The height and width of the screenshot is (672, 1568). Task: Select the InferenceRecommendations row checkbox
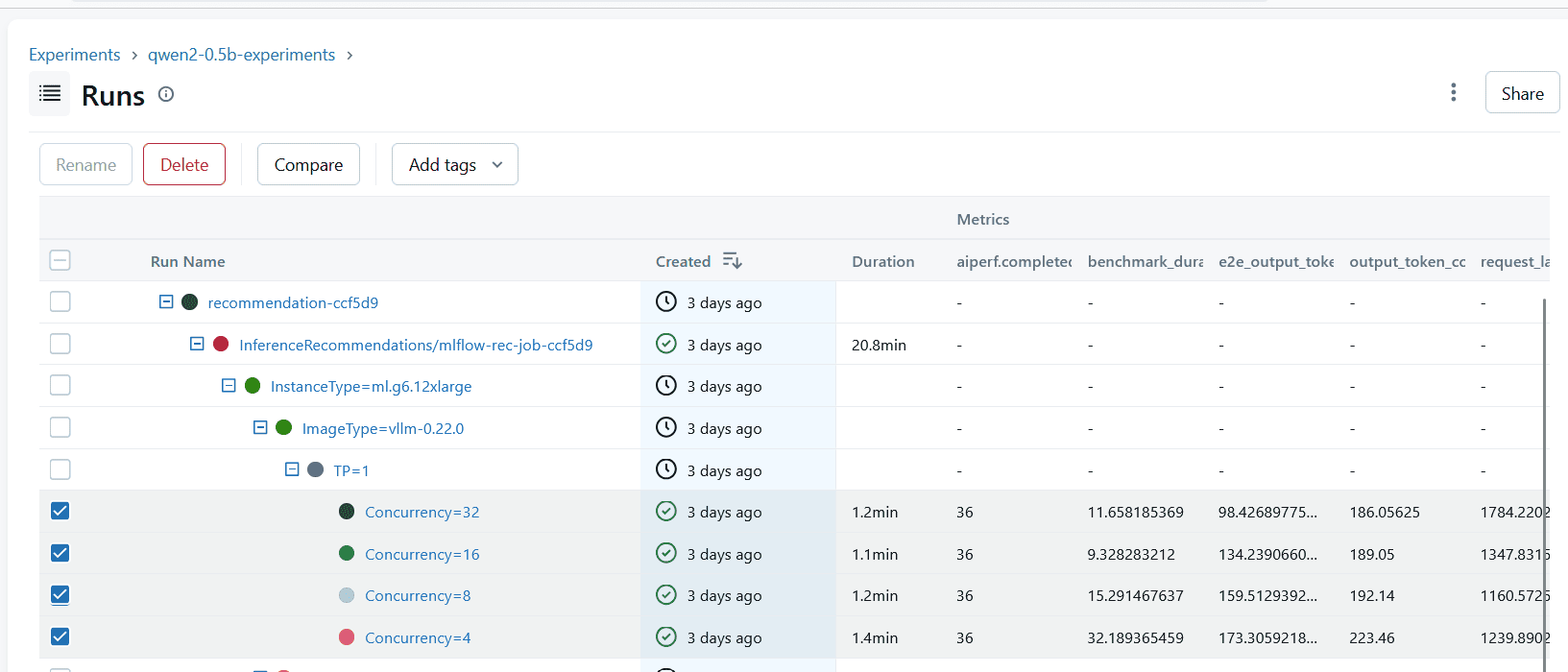(60, 344)
